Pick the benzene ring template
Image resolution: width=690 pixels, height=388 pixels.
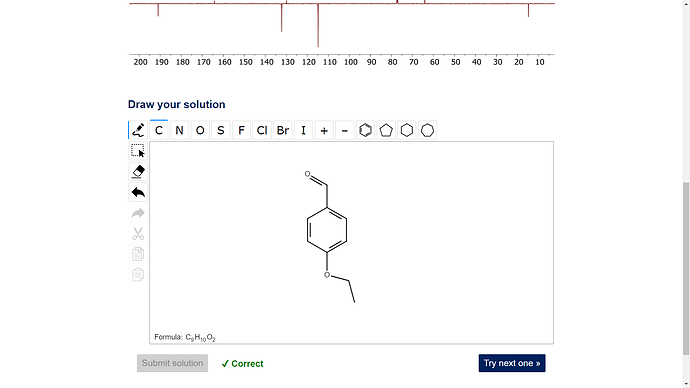(365, 130)
